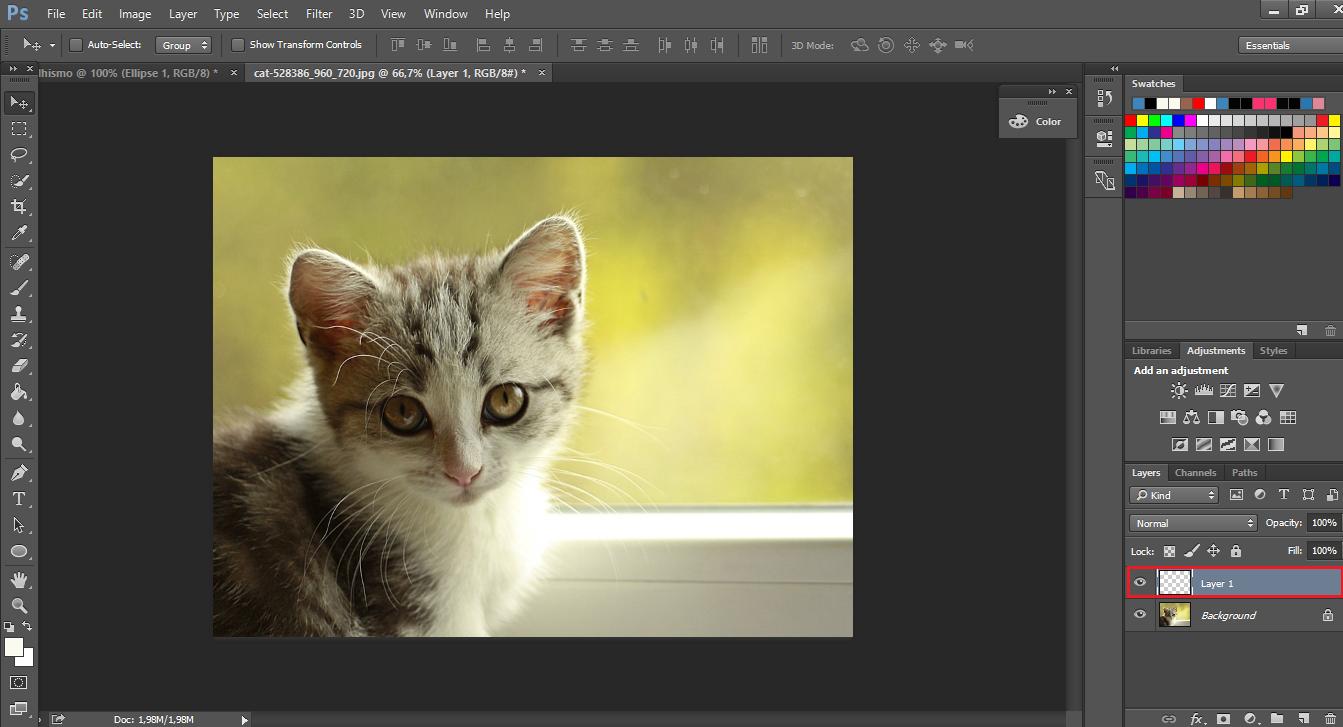Click the Brightness/Contrast adjustment icon
Viewport: 1343px width, 727px height.
click(x=1179, y=391)
